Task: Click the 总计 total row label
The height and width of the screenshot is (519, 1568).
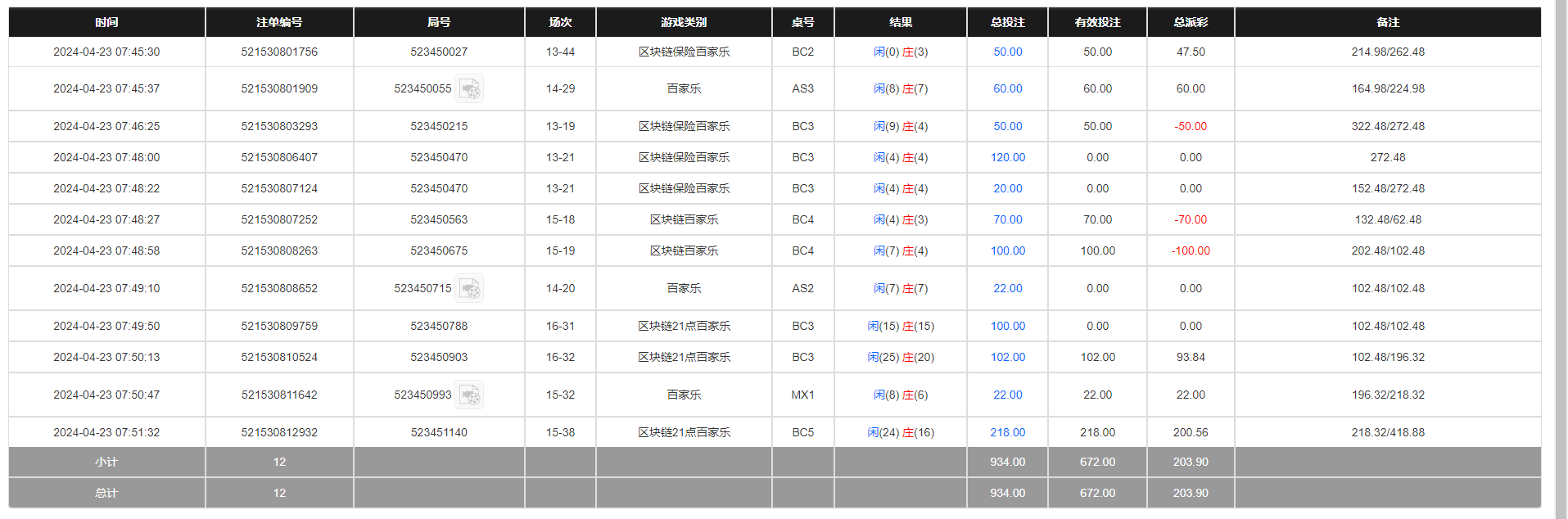Action: 106,493
